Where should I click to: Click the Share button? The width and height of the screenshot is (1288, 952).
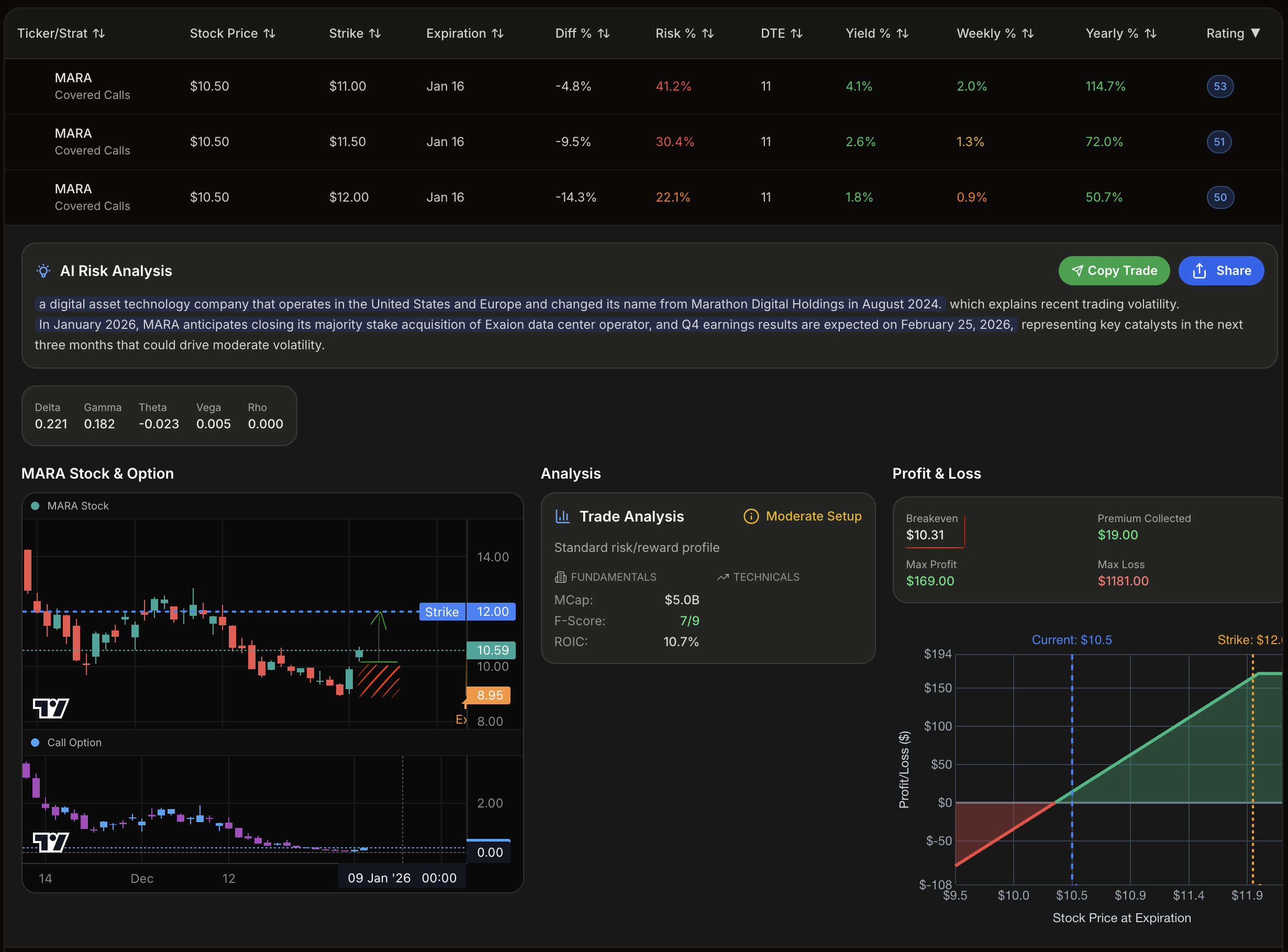tap(1221, 271)
